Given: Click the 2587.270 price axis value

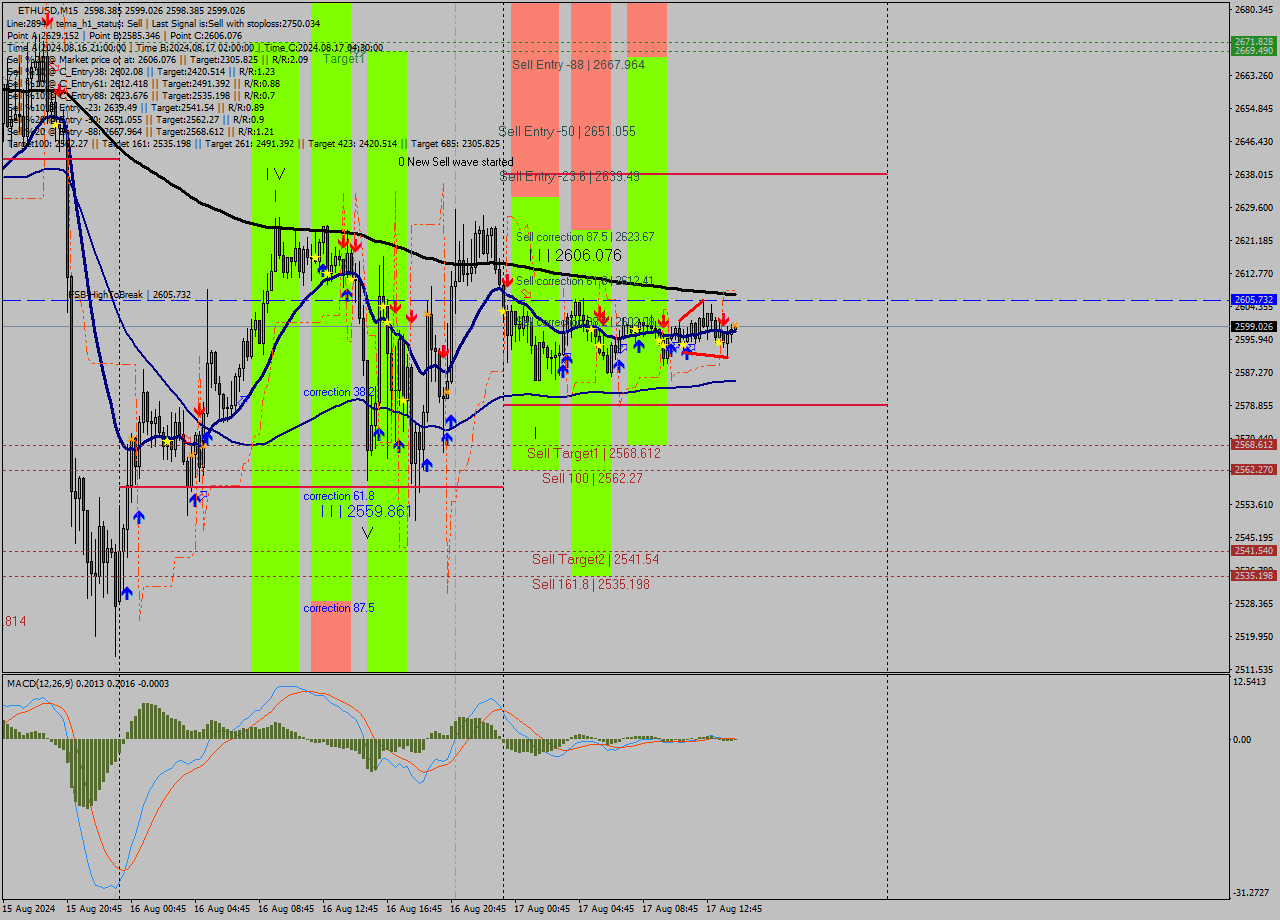Looking at the screenshot, I should (1253, 372).
